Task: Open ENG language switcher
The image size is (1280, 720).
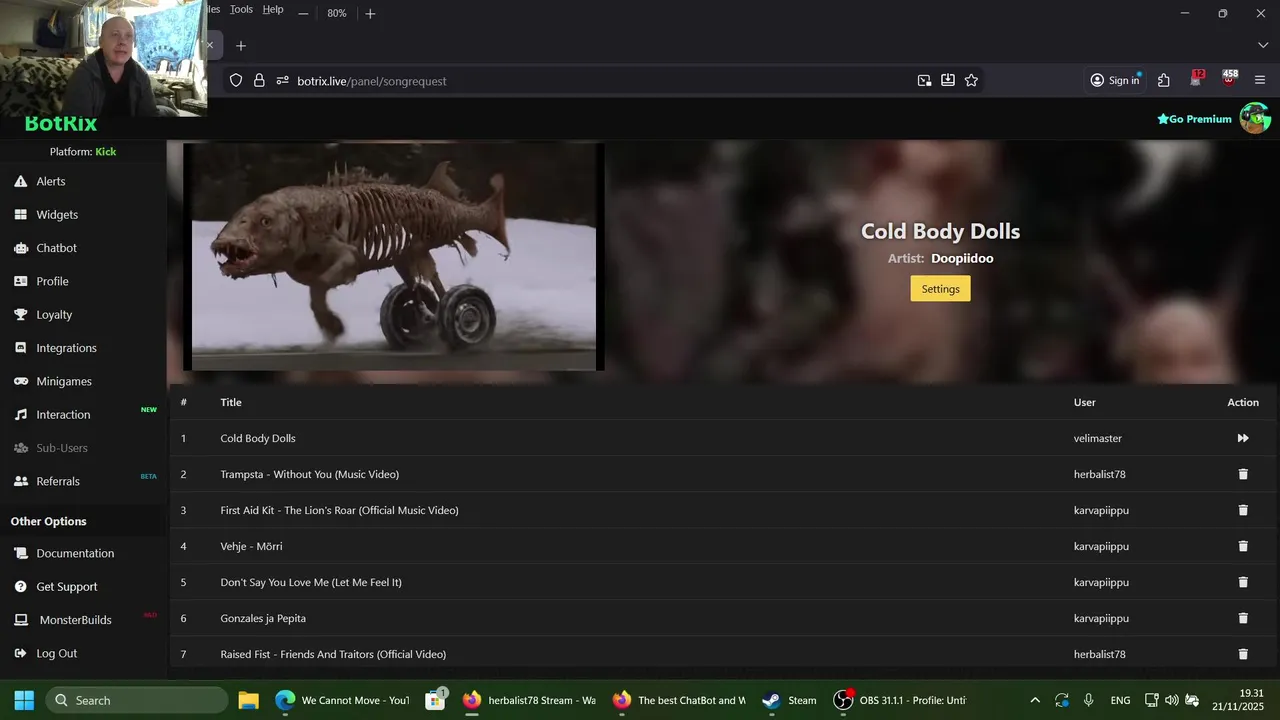Action: pos(1120,700)
